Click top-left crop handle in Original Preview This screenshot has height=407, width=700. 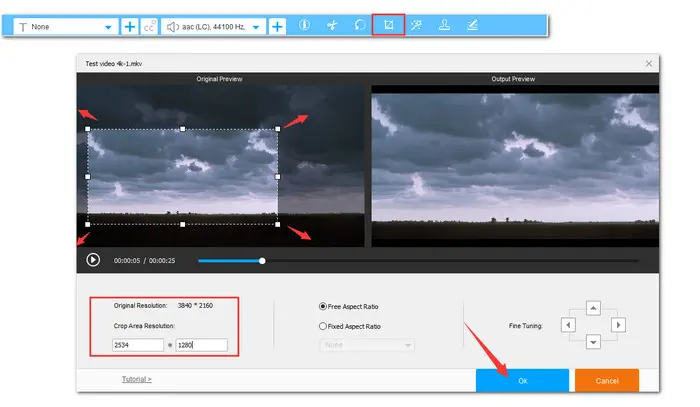point(88,129)
